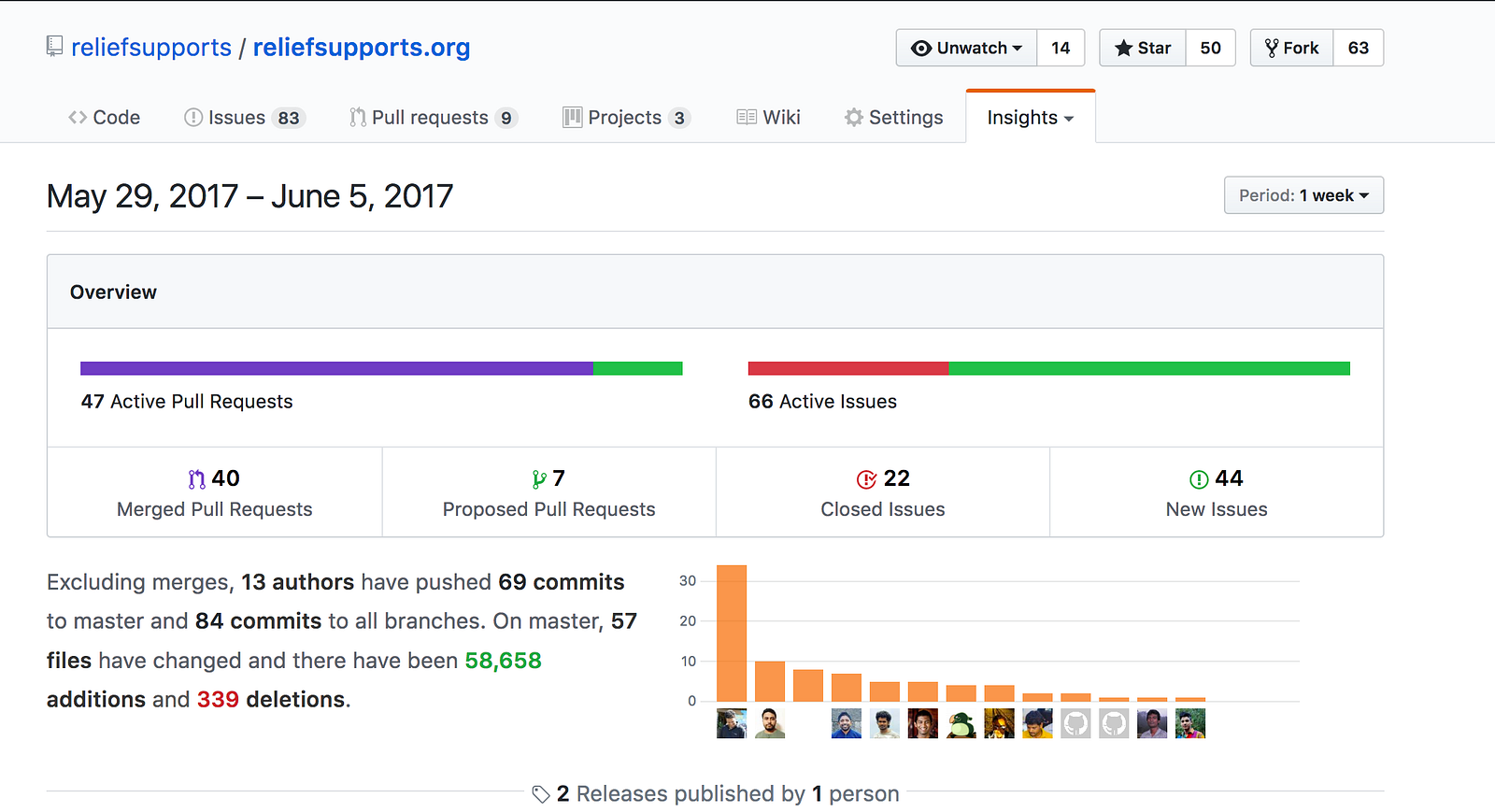Open the Unwatch dropdown
This screenshot has height=812, width=1495.
coord(967,48)
